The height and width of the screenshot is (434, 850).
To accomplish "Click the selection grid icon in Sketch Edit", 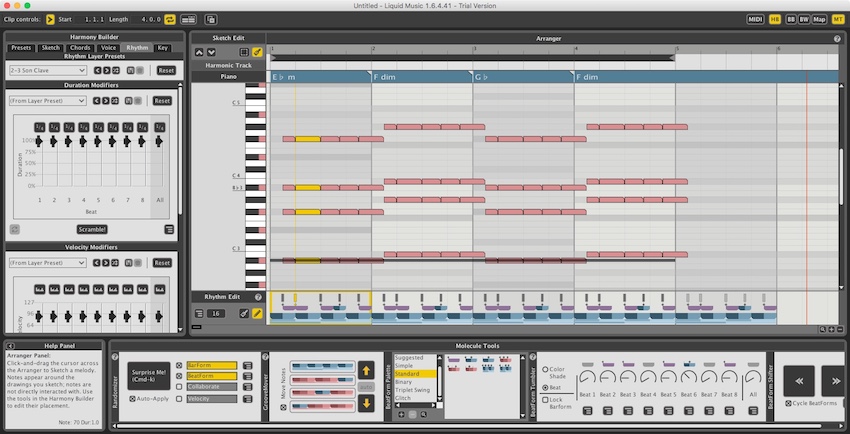I will pos(244,53).
